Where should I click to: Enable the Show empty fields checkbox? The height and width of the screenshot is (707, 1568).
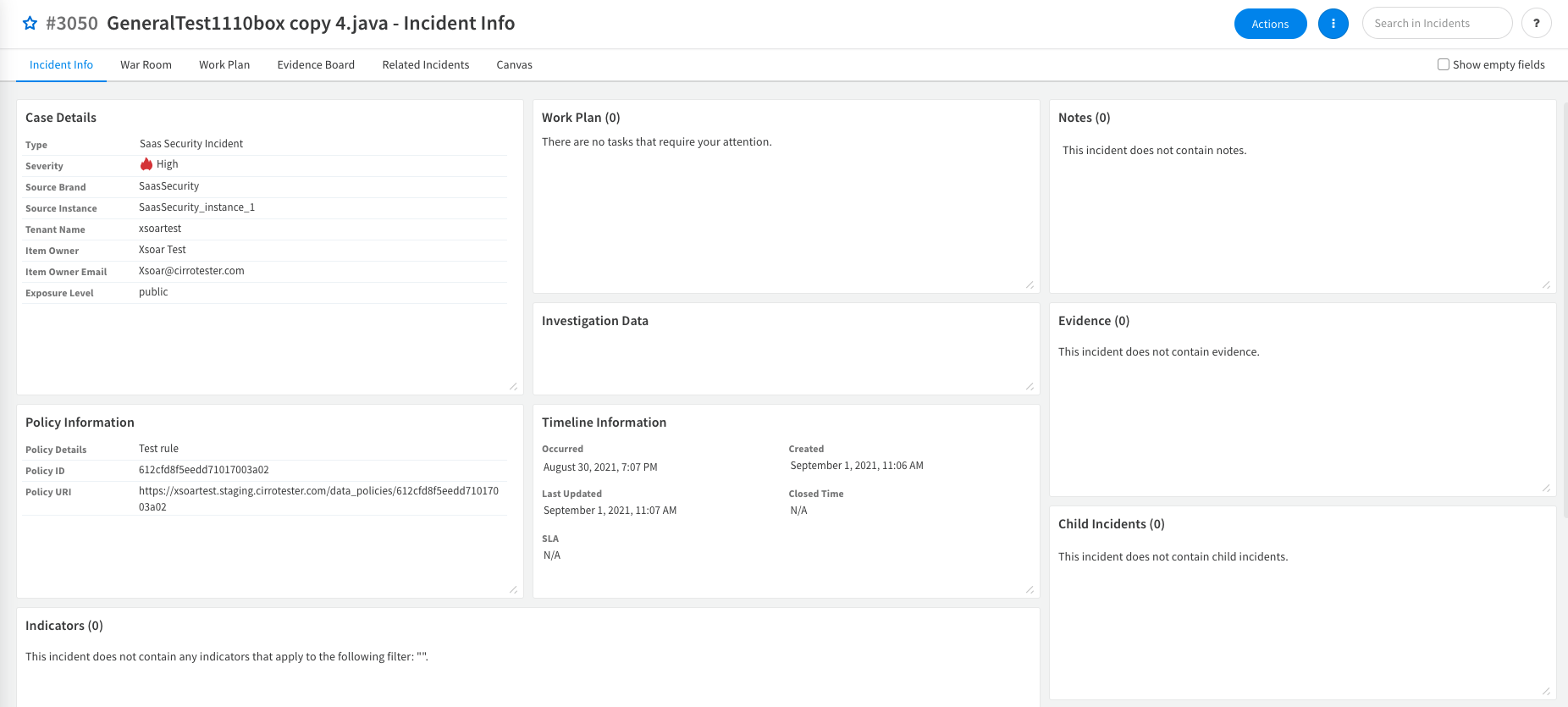pos(1444,64)
